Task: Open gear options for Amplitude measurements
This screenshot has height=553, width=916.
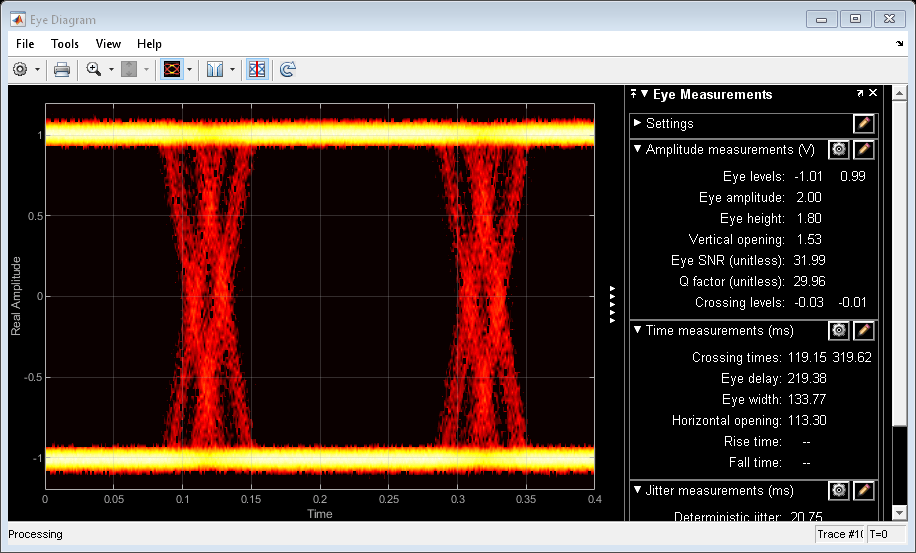Action: pyautogui.click(x=839, y=149)
